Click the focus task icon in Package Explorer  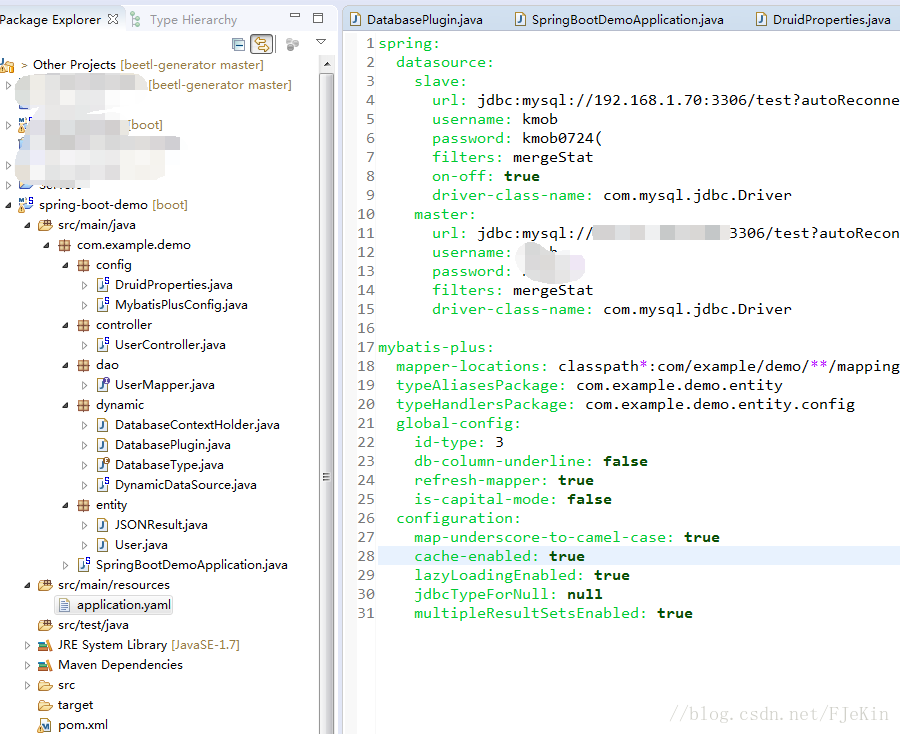coord(292,44)
